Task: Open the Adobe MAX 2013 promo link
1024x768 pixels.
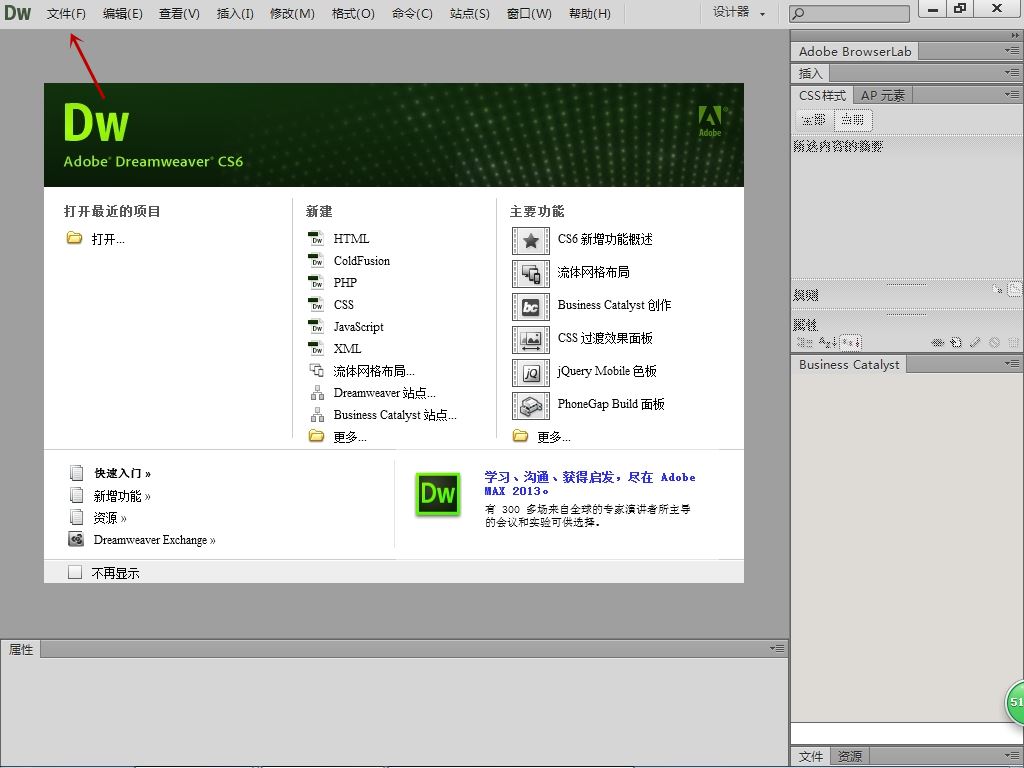Action: pyautogui.click(x=590, y=484)
